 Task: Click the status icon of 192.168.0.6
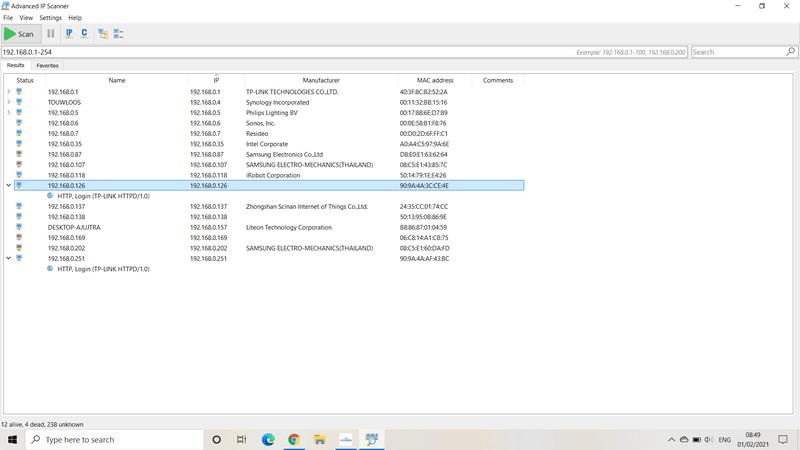point(19,123)
